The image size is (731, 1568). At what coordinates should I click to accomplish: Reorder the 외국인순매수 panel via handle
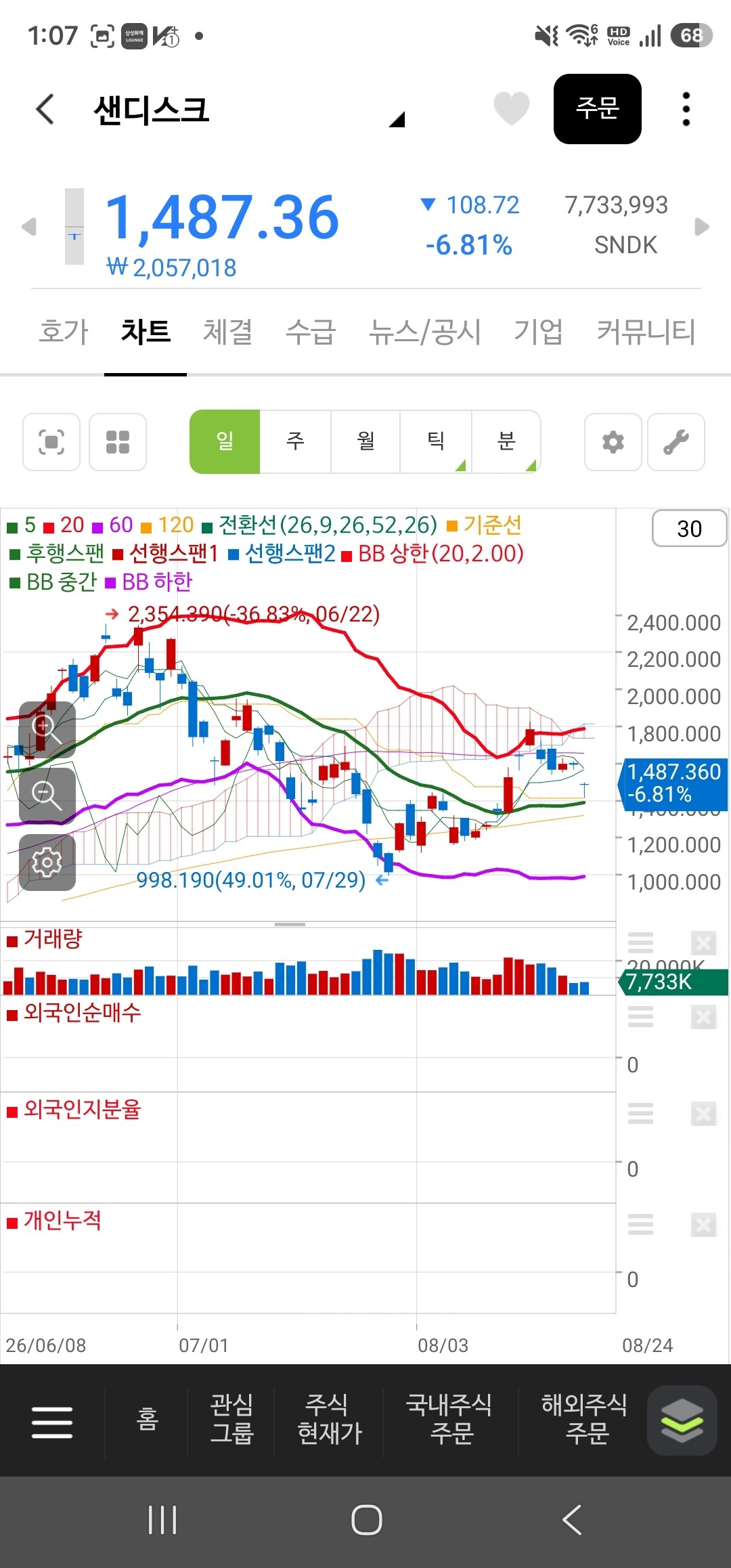[x=640, y=1016]
